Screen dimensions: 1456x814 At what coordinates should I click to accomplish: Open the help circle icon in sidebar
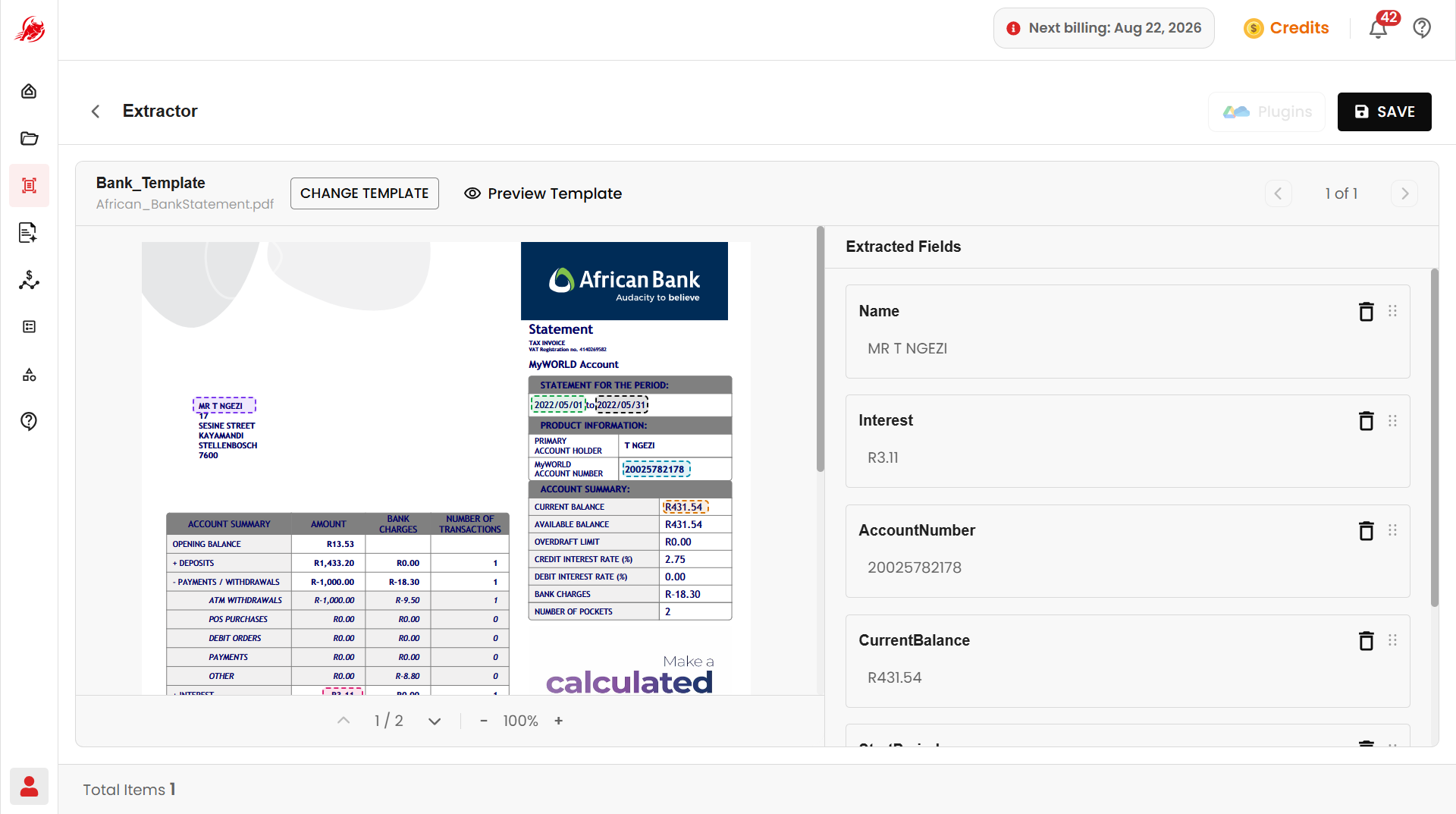click(29, 421)
